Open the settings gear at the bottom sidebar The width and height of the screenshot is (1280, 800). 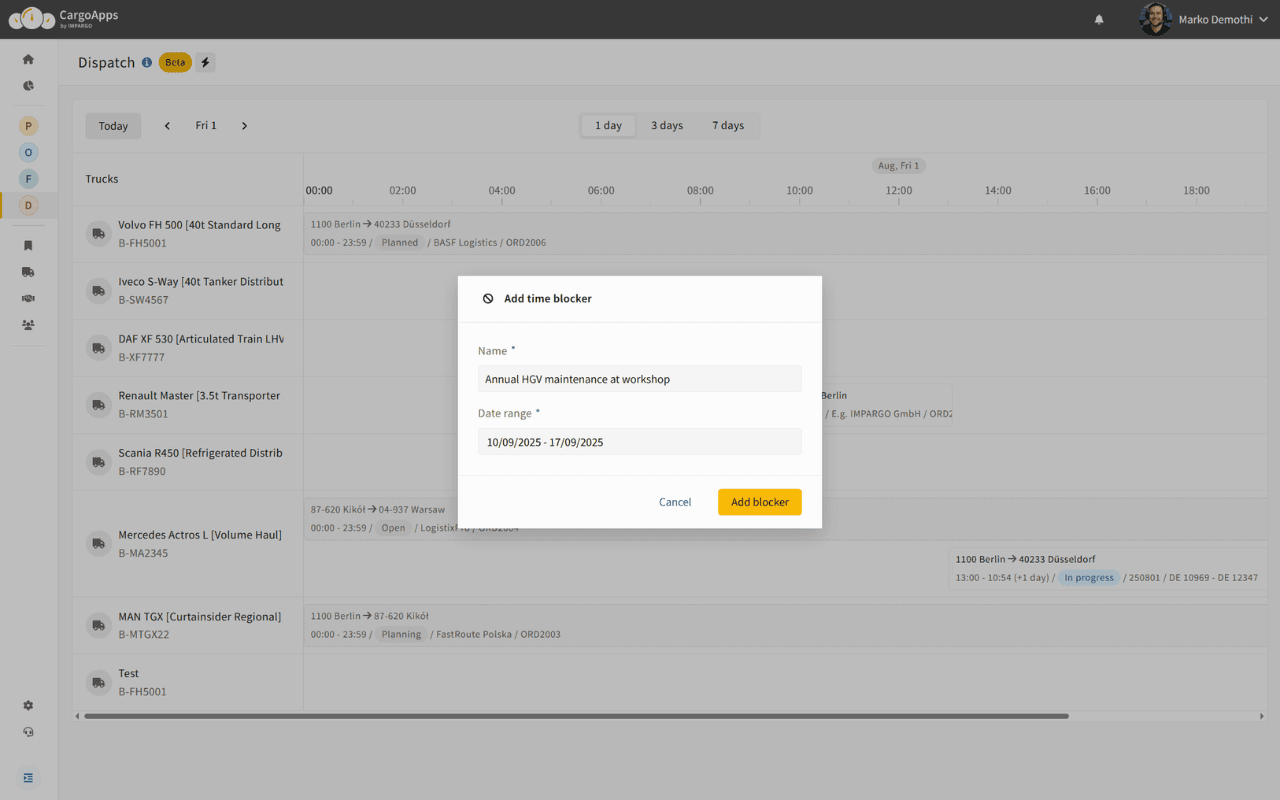(28, 705)
